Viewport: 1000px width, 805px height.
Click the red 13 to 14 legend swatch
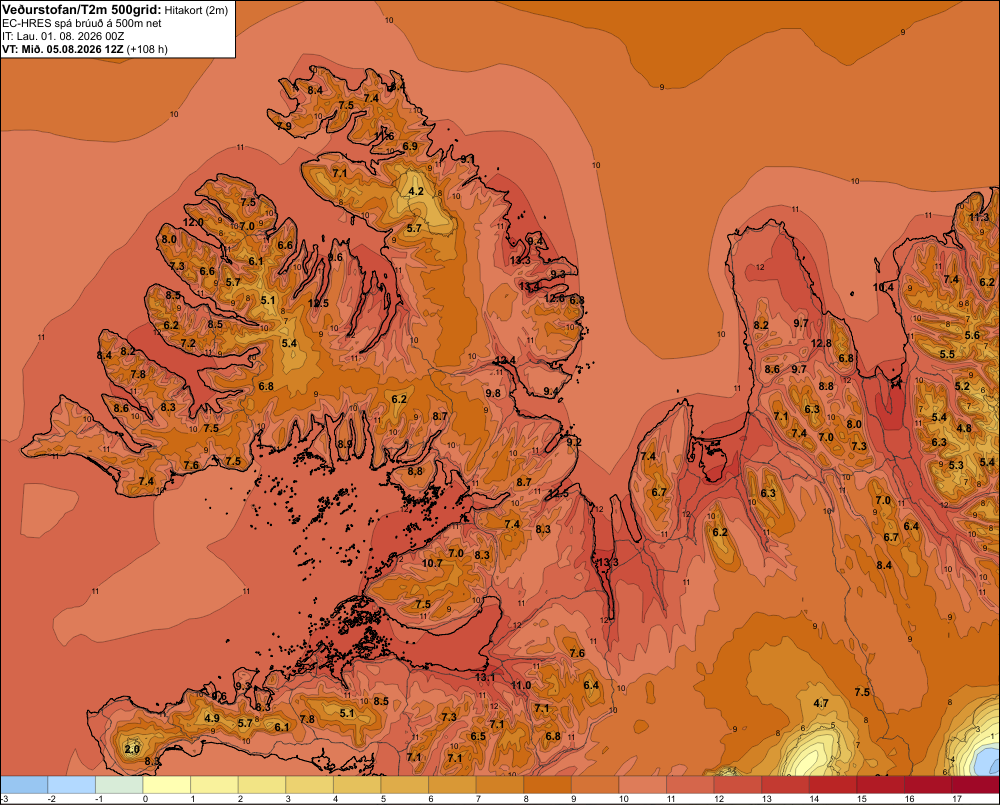(785, 785)
